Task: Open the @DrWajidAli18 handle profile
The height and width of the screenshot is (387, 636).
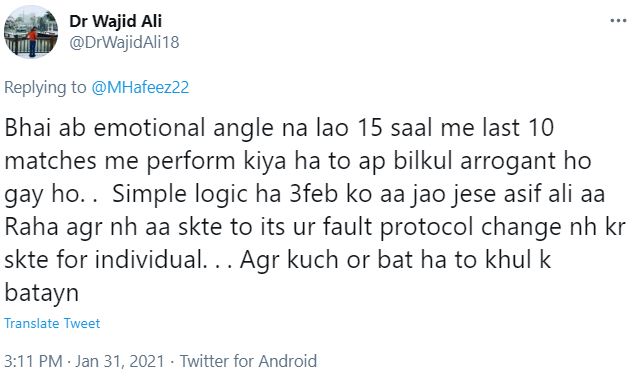Action: point(124,42)
